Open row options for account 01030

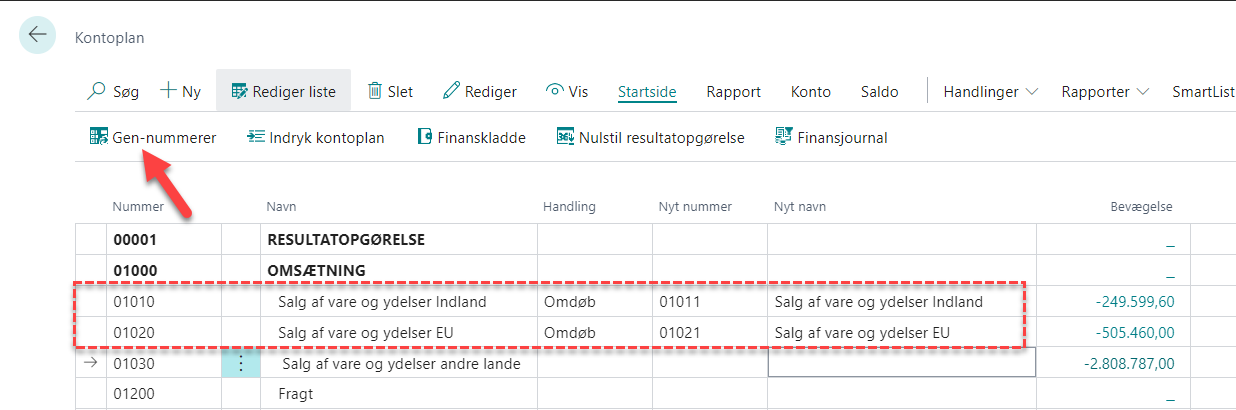[240, 363]
